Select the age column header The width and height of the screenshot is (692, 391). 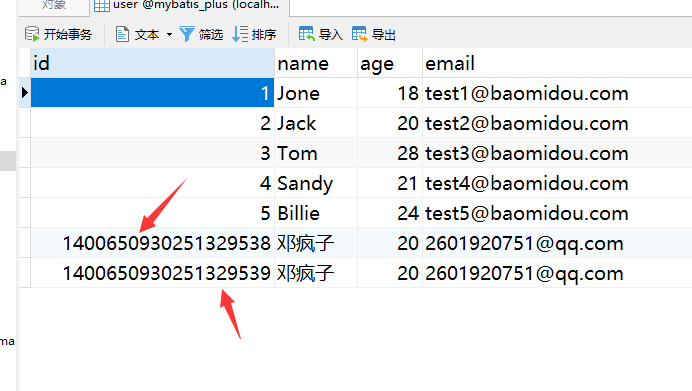point(390,63)
